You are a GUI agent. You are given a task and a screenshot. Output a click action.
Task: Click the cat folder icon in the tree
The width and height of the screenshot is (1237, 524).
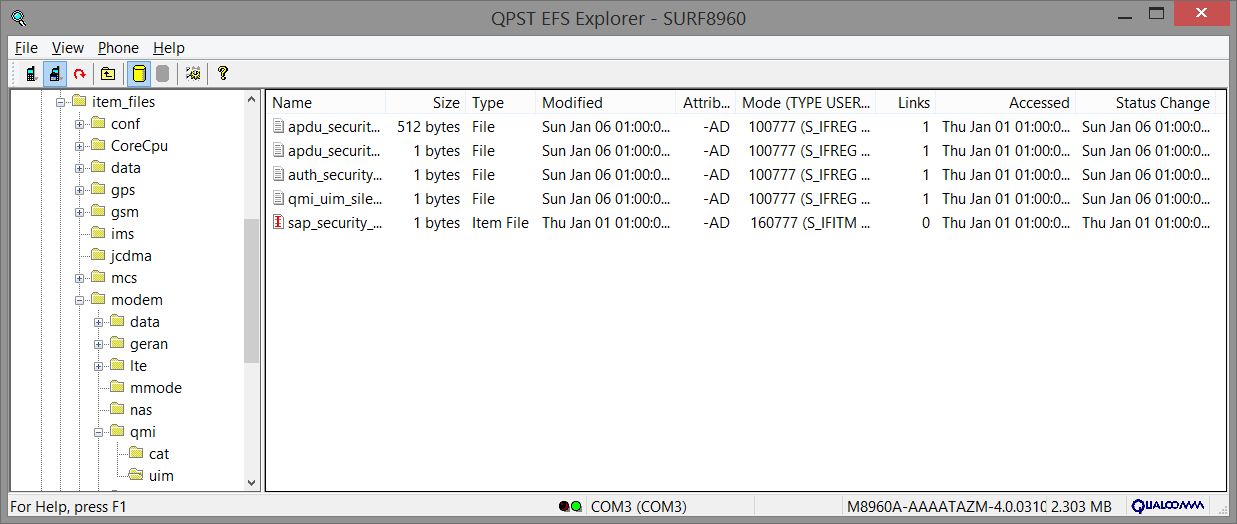pos(136,453)
